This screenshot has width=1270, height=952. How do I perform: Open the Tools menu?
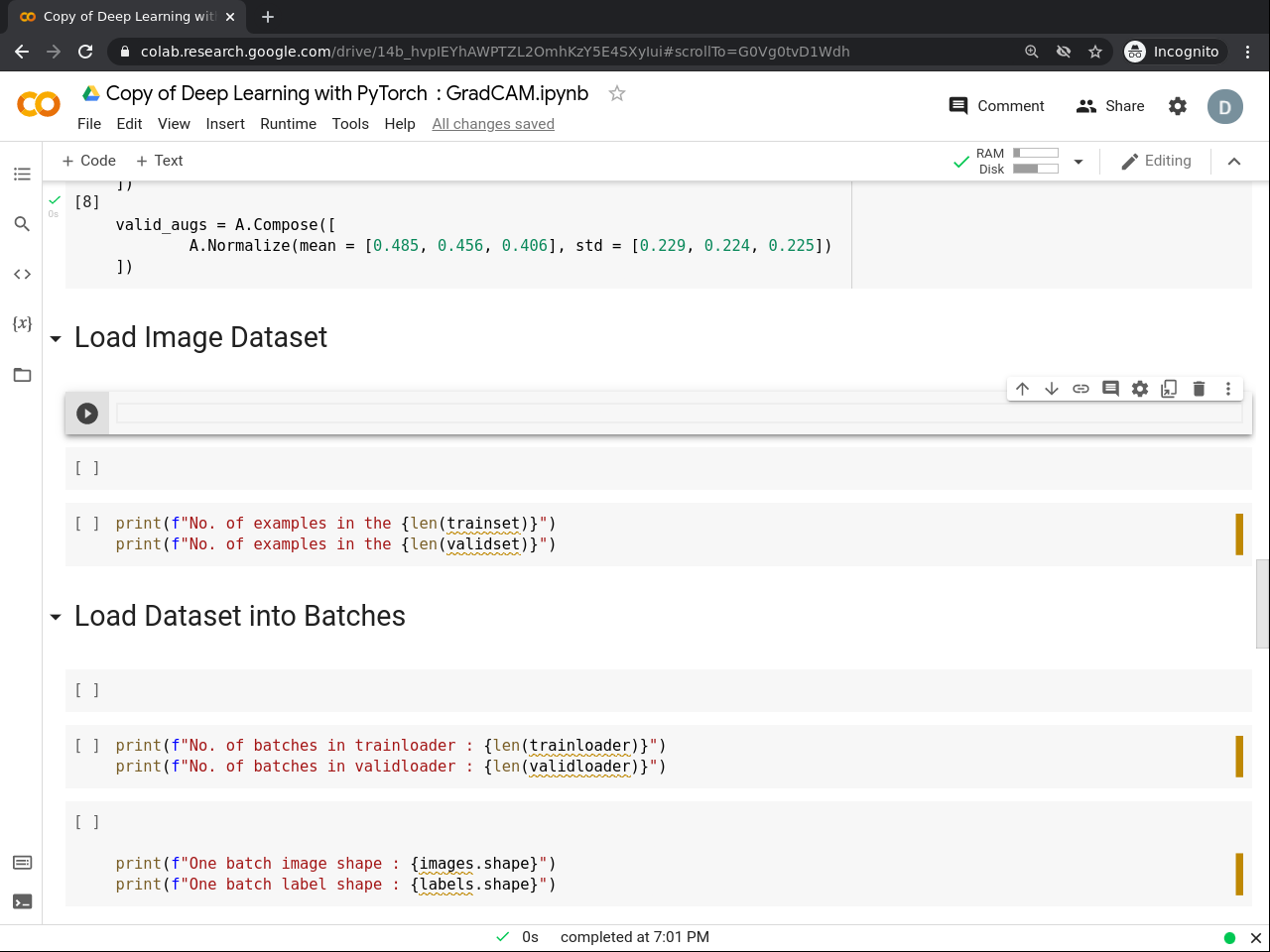(350, 124)
